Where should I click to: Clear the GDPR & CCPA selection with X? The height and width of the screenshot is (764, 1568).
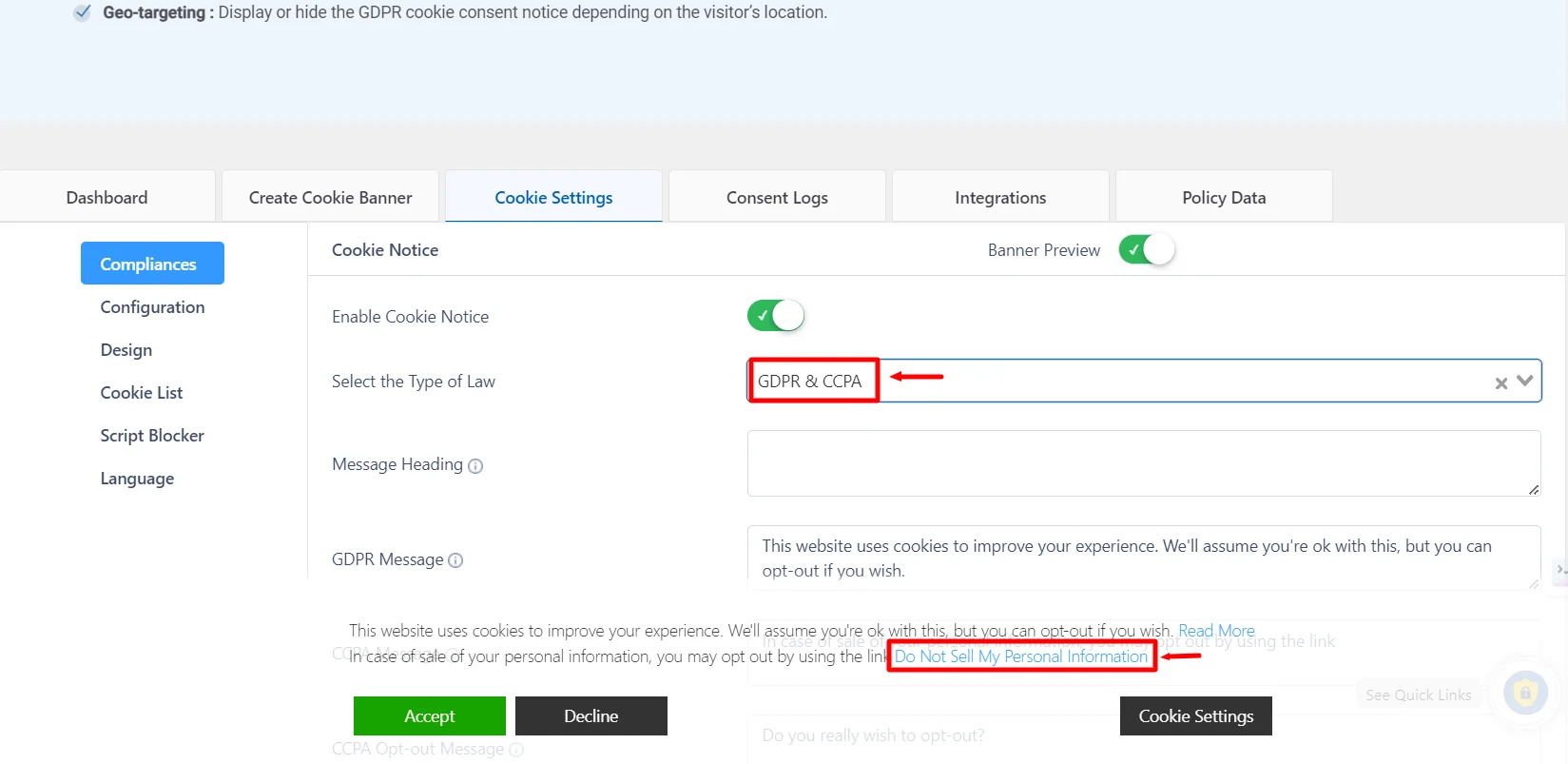(x=1500, y=382)
